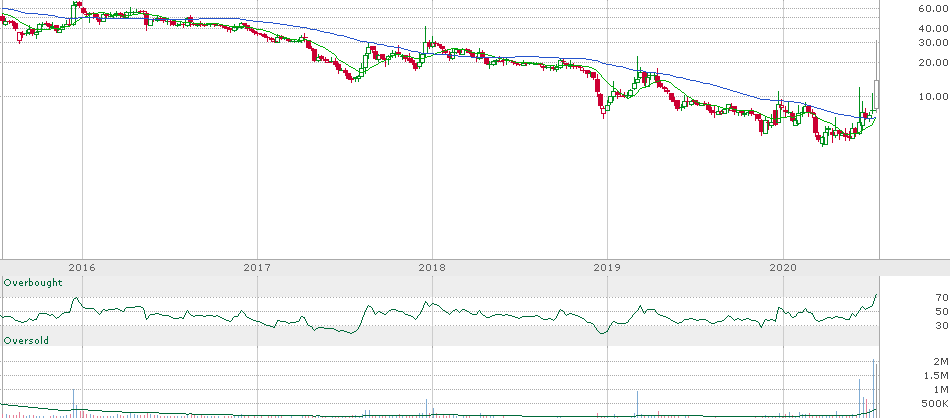The height and width of the screenshot is (418, 950).
Task: Click the 40.00 price axis label
Action: pyautogui.click(x=933, y=28)
